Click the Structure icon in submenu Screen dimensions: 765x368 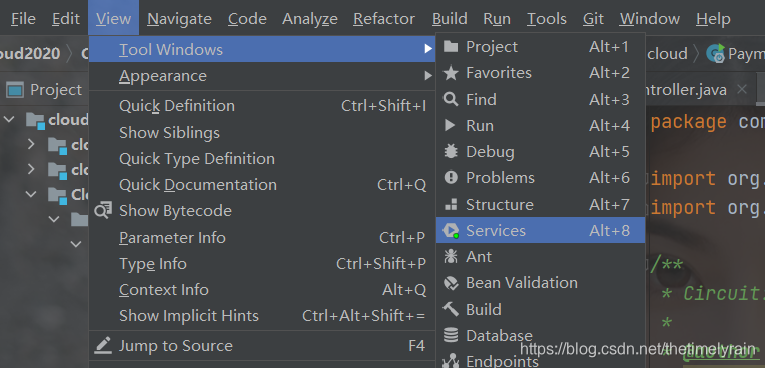tap(451, 204)
